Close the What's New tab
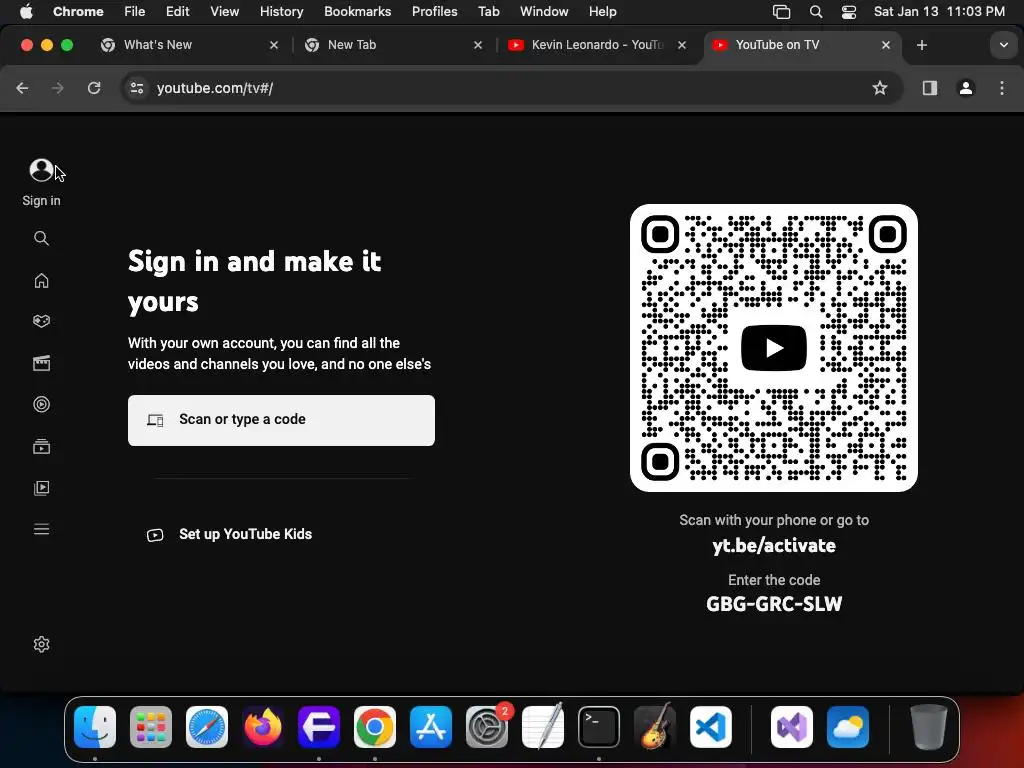The height and width of the screenshot is (768, 1024). tap(274, 45)
